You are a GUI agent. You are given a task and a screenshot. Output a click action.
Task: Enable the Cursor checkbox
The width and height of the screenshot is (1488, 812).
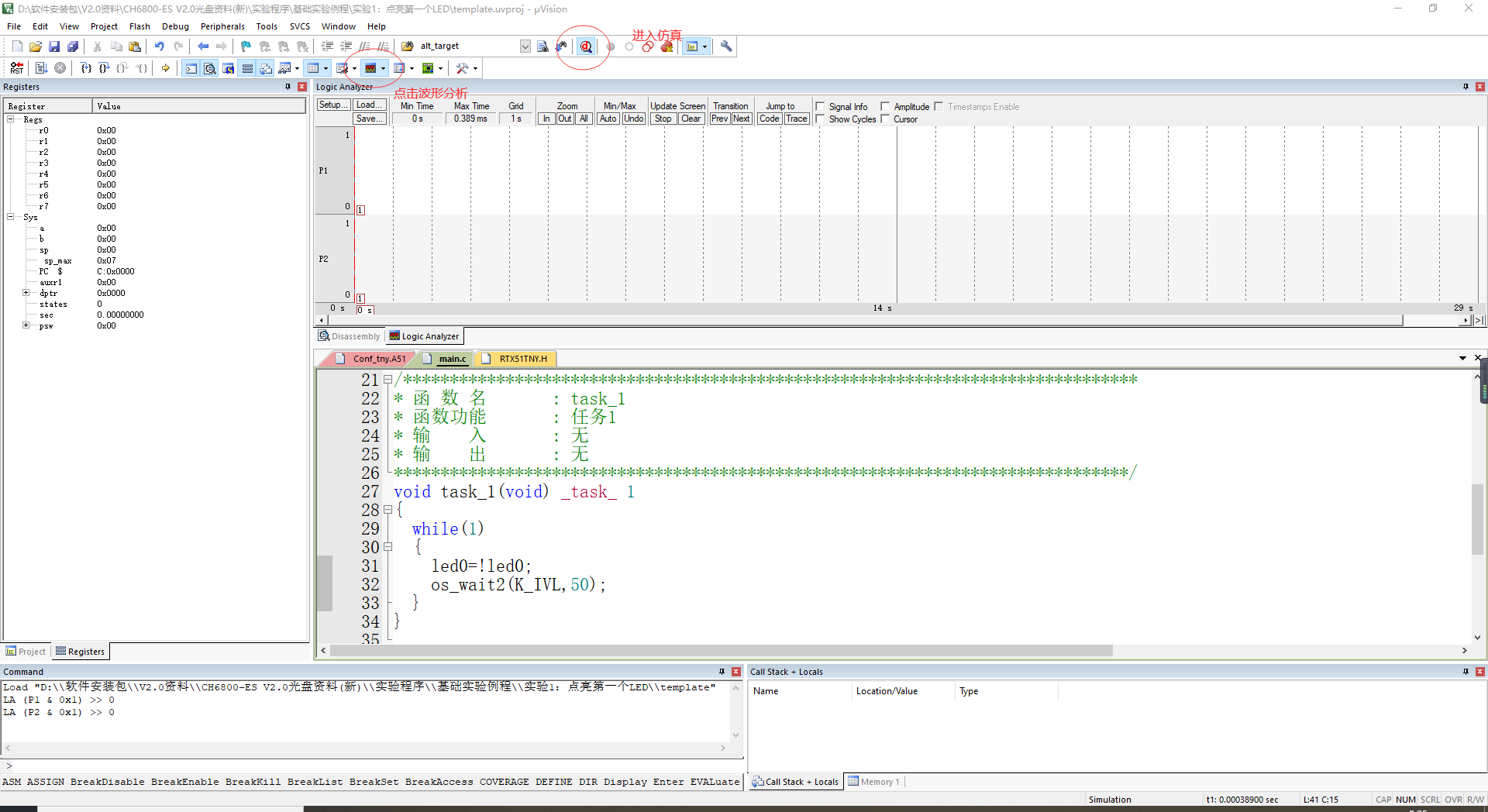tap(885, 119)
